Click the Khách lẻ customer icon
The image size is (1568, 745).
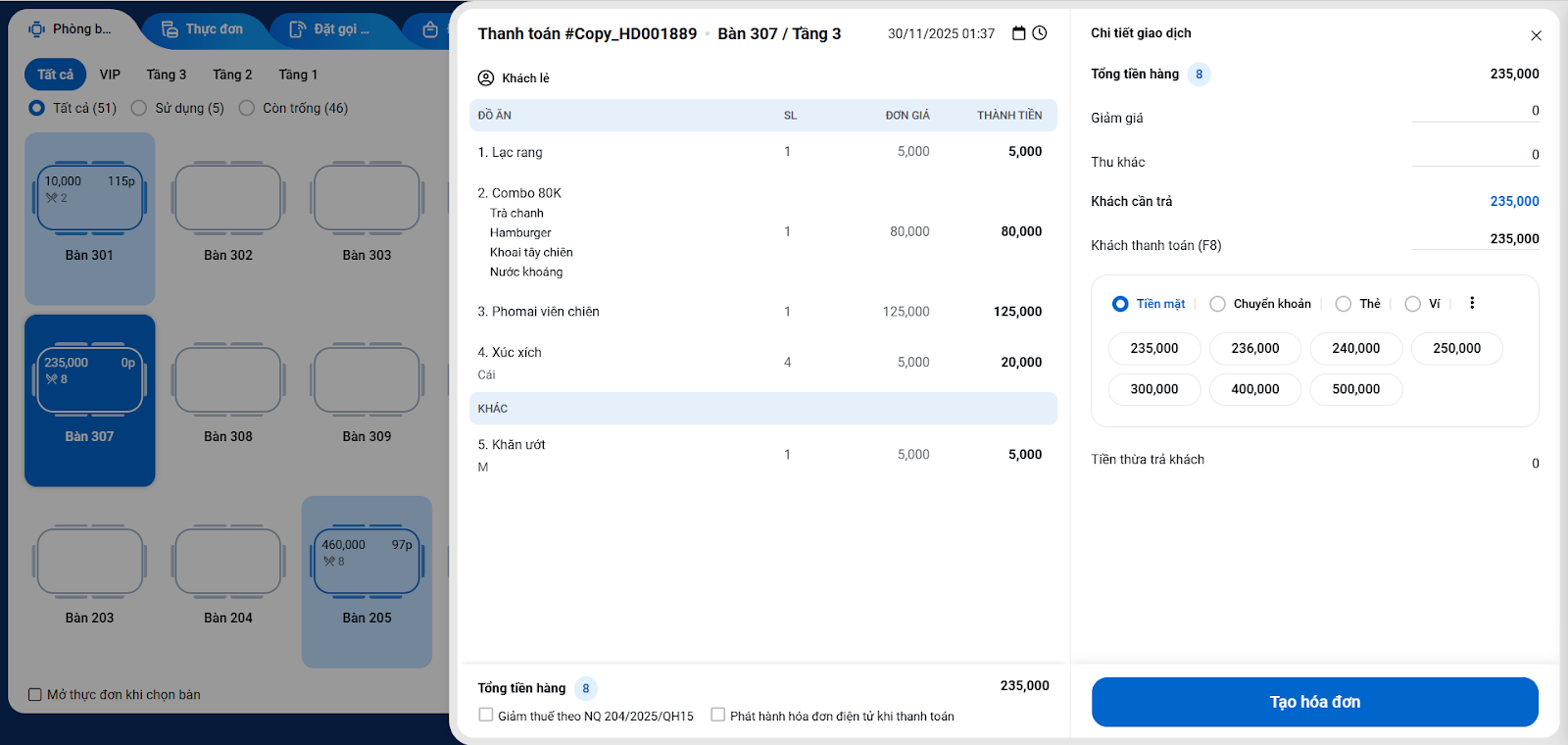[x=486, y=78]
